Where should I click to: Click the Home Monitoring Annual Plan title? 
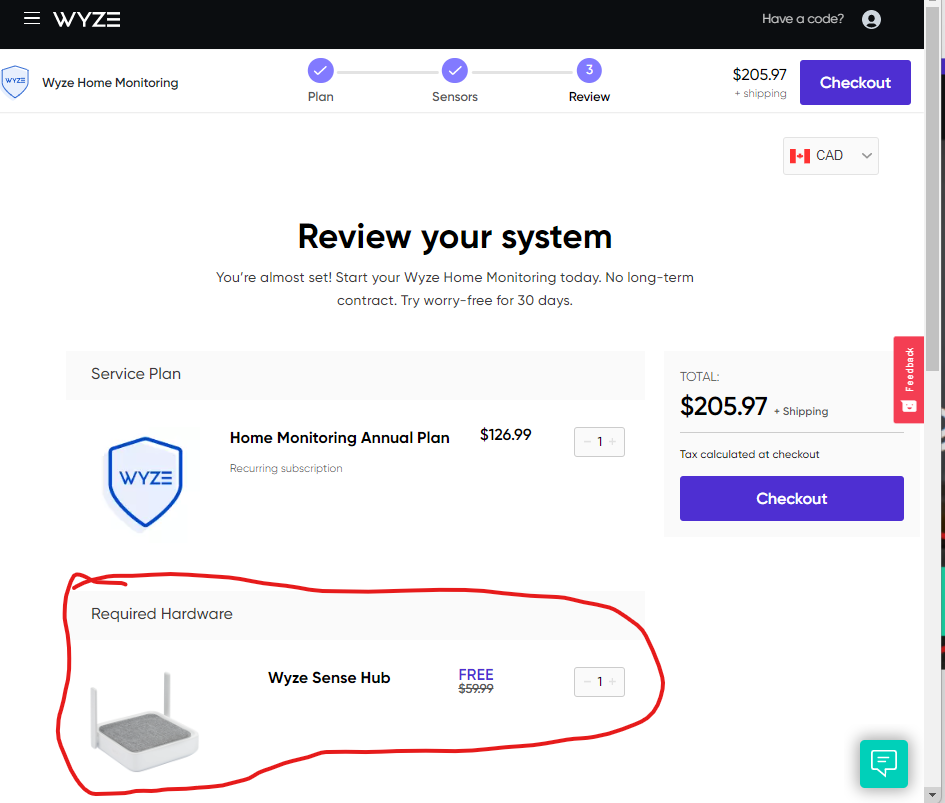click(x=339, y=438)
